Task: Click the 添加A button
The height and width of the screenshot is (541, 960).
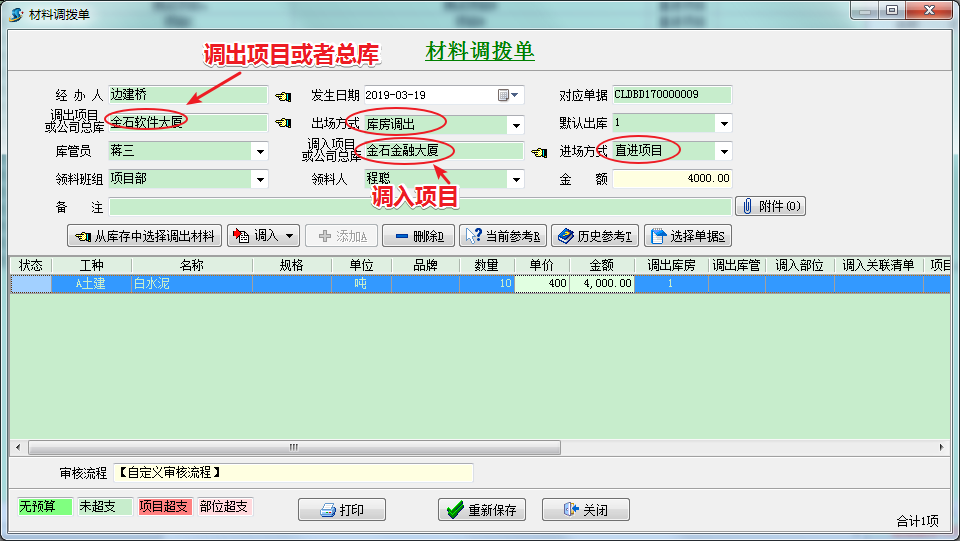Action: [x=342, y=236]
